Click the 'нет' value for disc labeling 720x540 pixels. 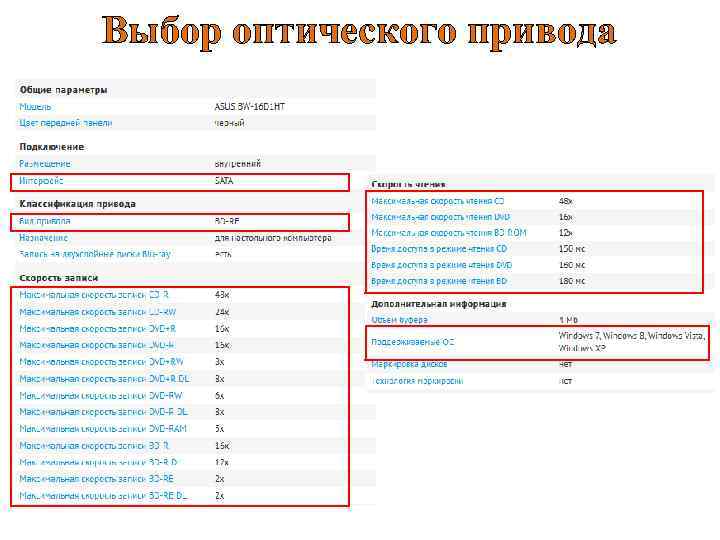566,364
